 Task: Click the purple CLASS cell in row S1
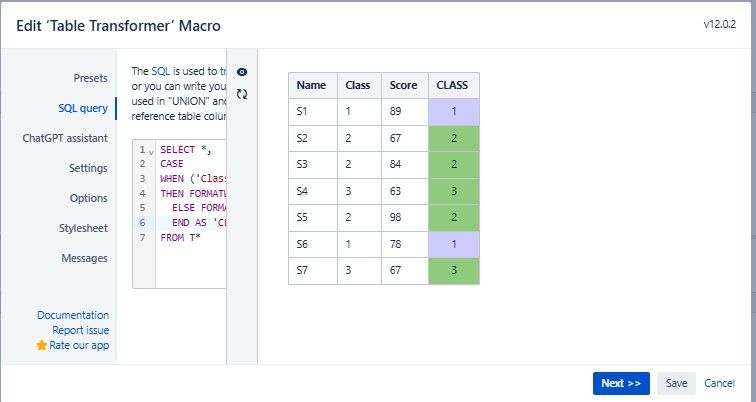pos(454,112)
